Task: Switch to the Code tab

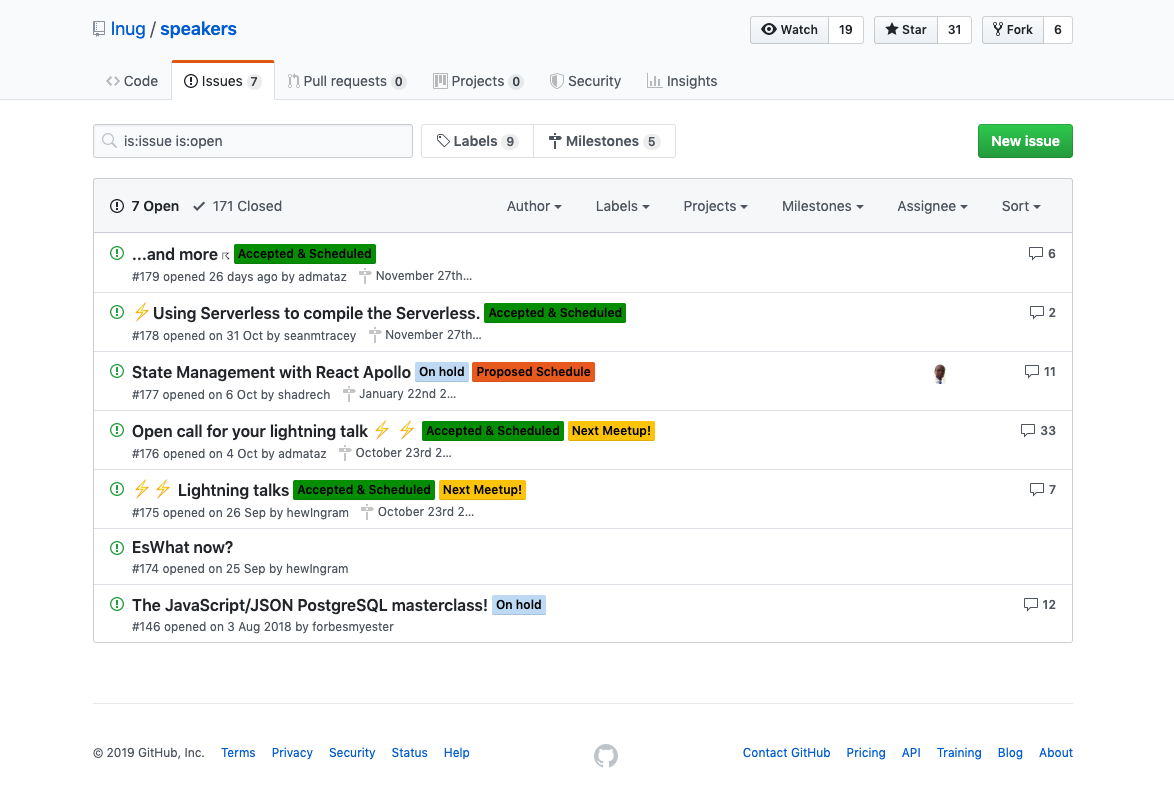Action: [132, 81]
